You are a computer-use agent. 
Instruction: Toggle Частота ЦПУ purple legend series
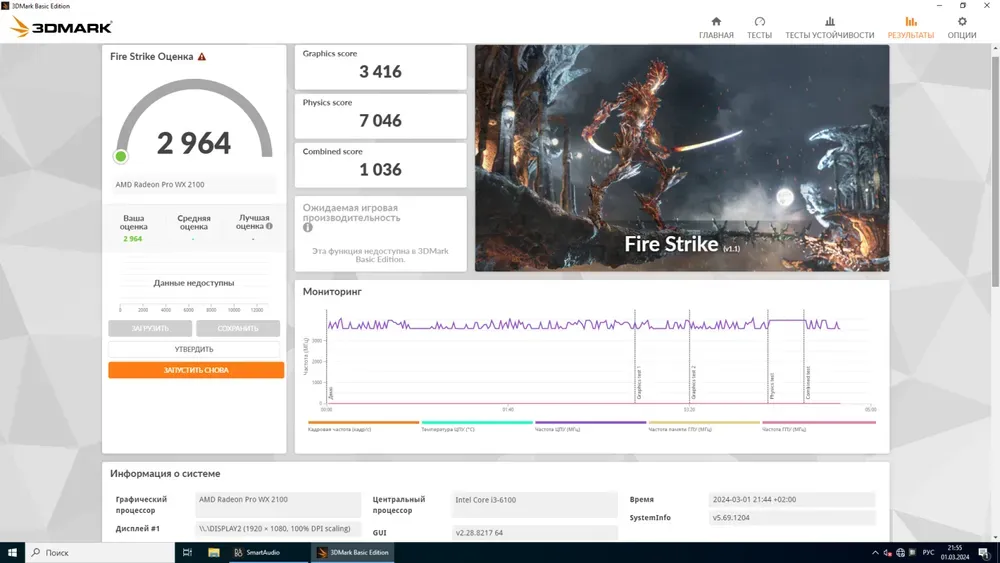tap(590, 426)
